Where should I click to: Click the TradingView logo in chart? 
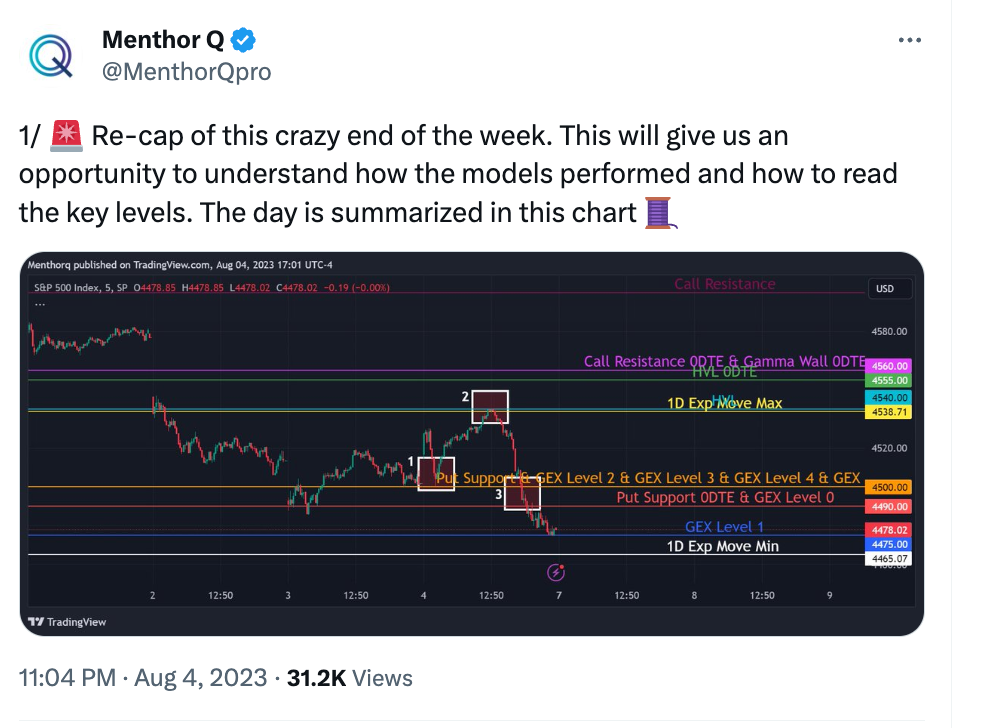66,621
